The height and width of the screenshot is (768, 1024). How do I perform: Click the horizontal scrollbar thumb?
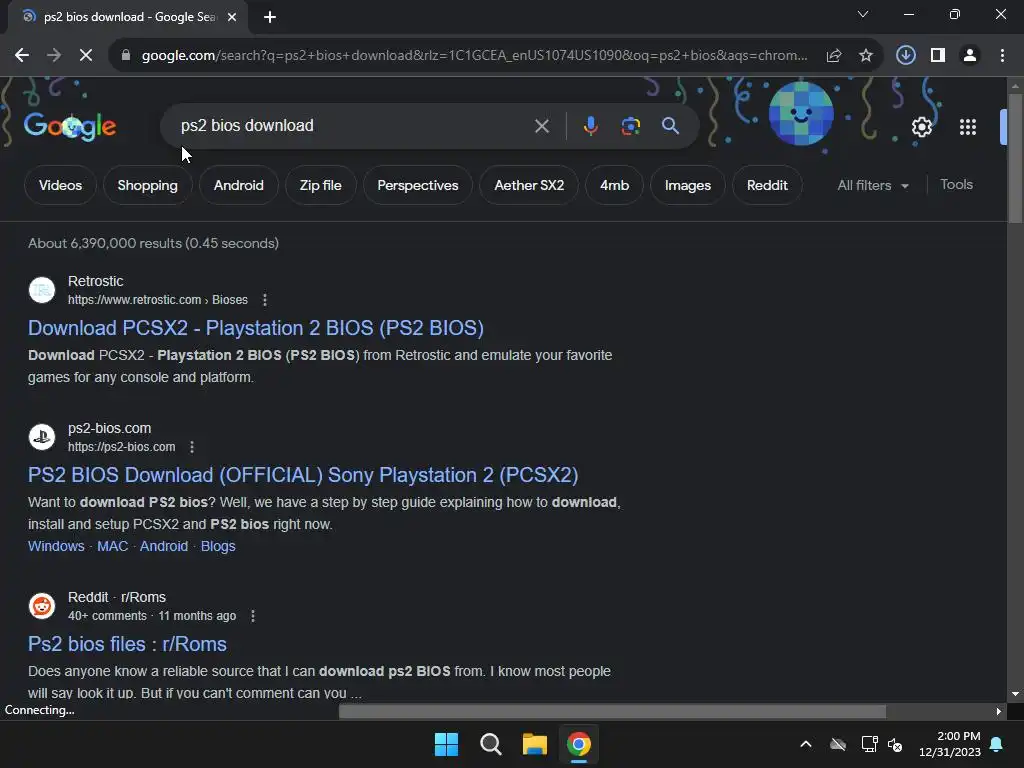tap(612, 711)
